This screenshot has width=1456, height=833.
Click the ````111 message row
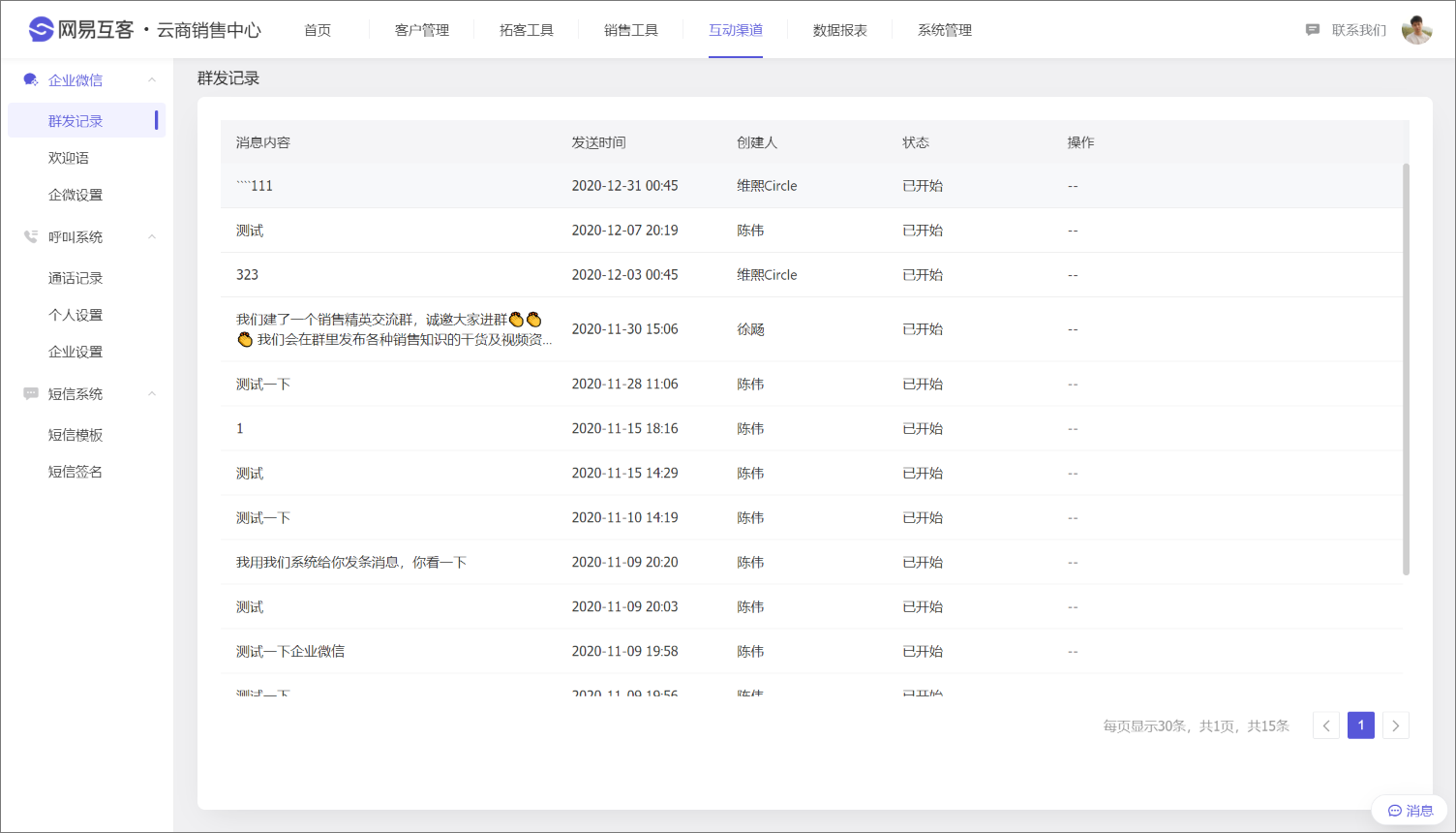point(811,186)
